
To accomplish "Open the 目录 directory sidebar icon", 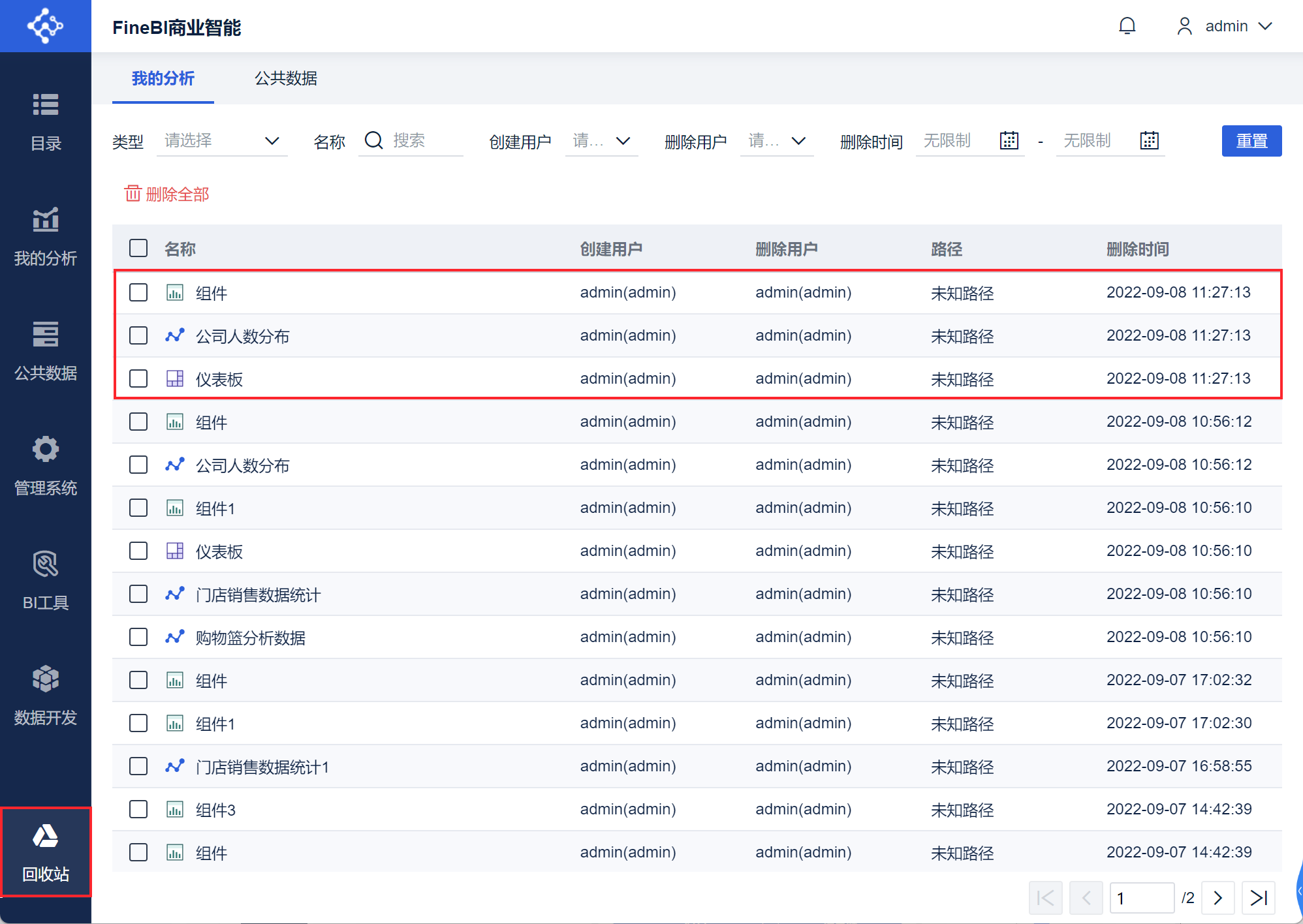I will click(45, 104).
